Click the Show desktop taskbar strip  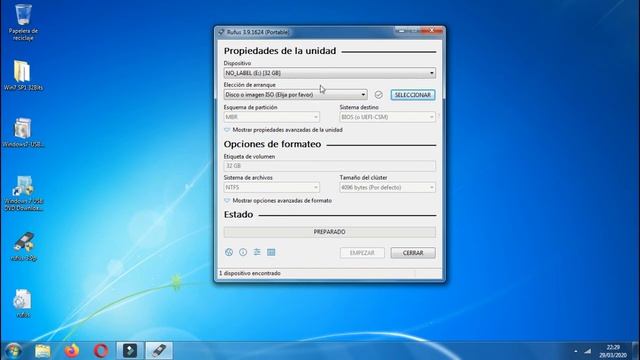coord(636,351)
